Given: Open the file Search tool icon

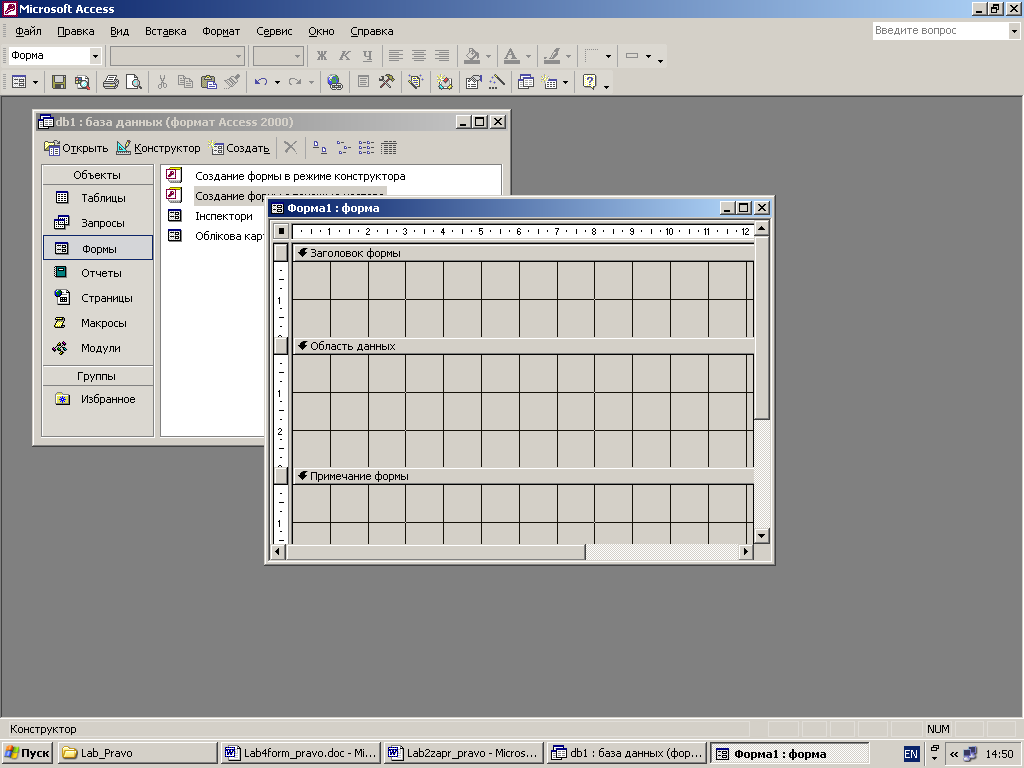Looking at the screenshot, I should point(82,82).
